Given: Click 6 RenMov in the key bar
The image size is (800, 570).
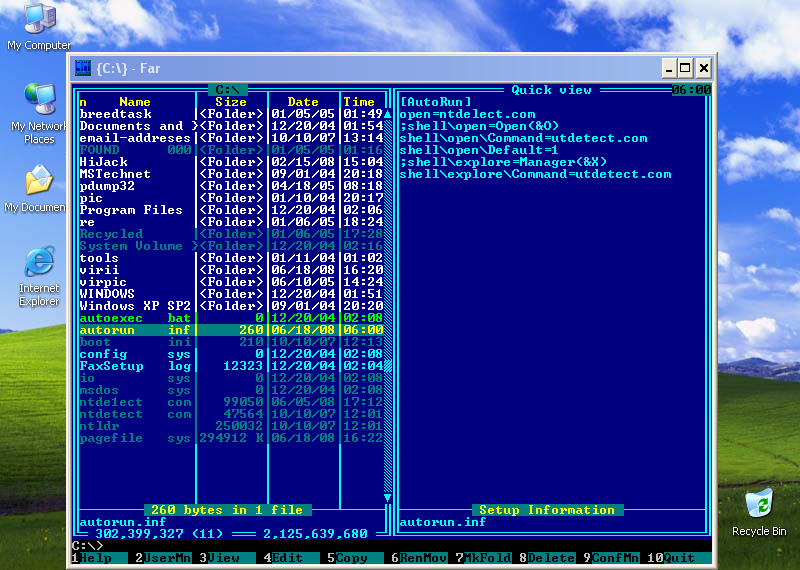Looking at the screenshot, I should pyautogui.click(x=419, y=558).
